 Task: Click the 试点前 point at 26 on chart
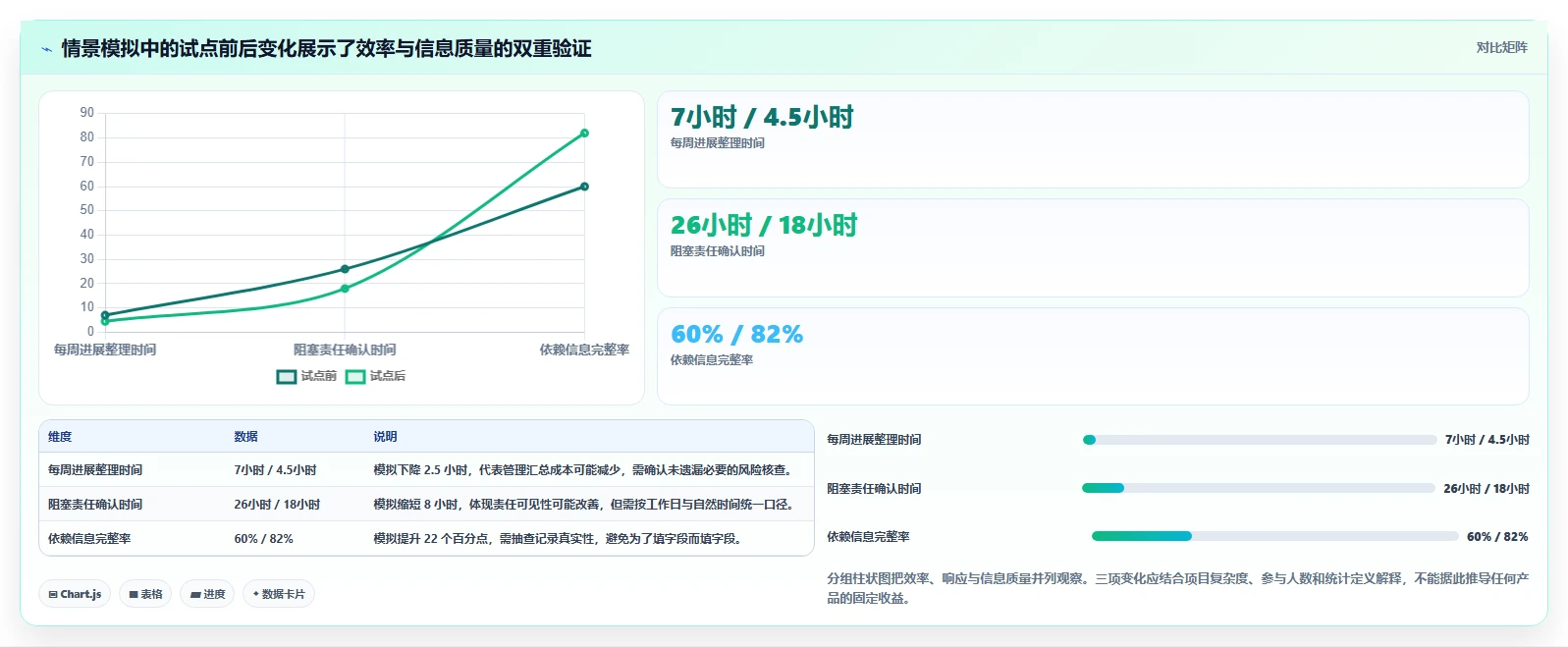(345, 269)
